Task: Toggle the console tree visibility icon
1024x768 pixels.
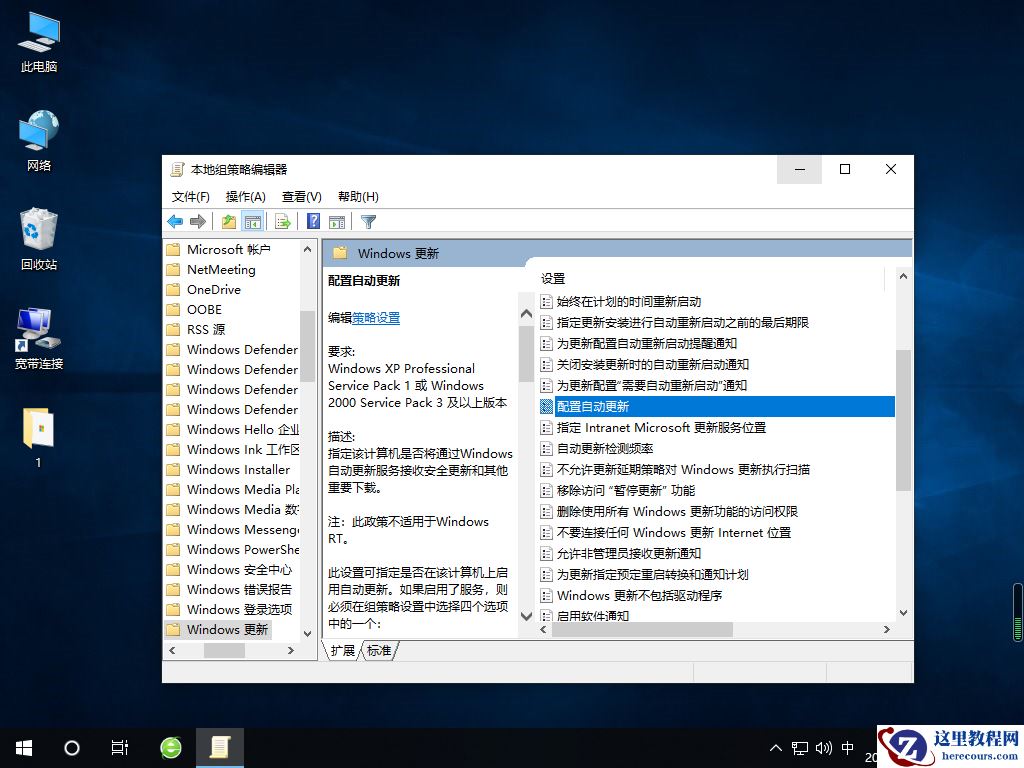Action: (252, 221)
